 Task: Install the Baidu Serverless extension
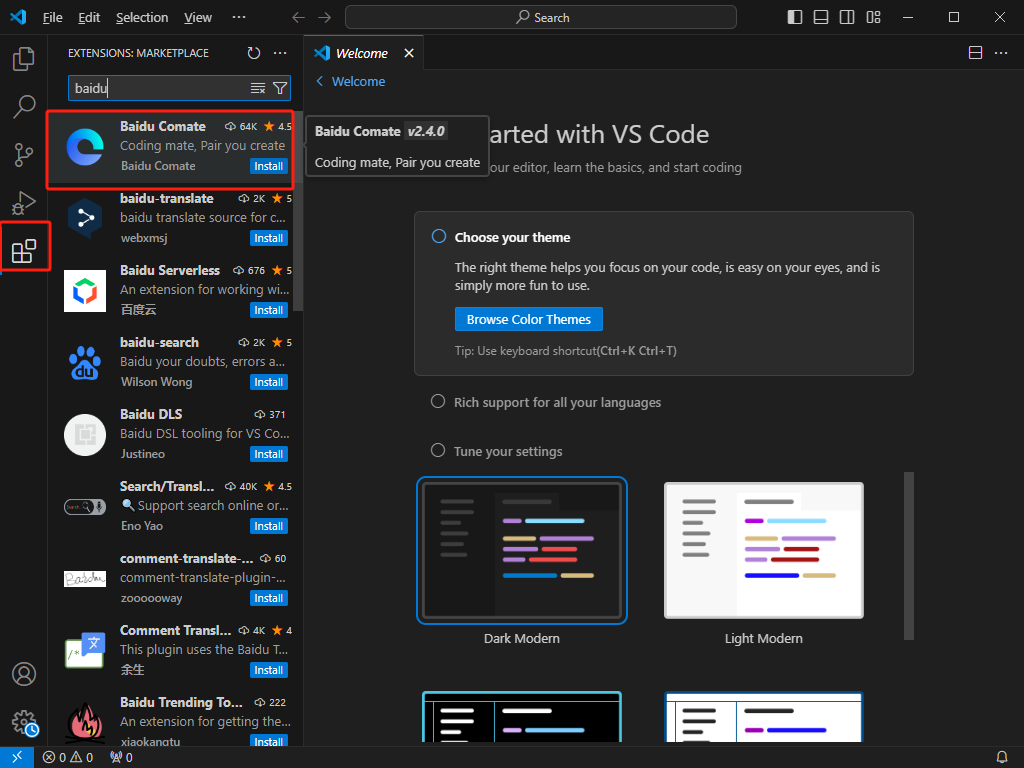(269, 310)
